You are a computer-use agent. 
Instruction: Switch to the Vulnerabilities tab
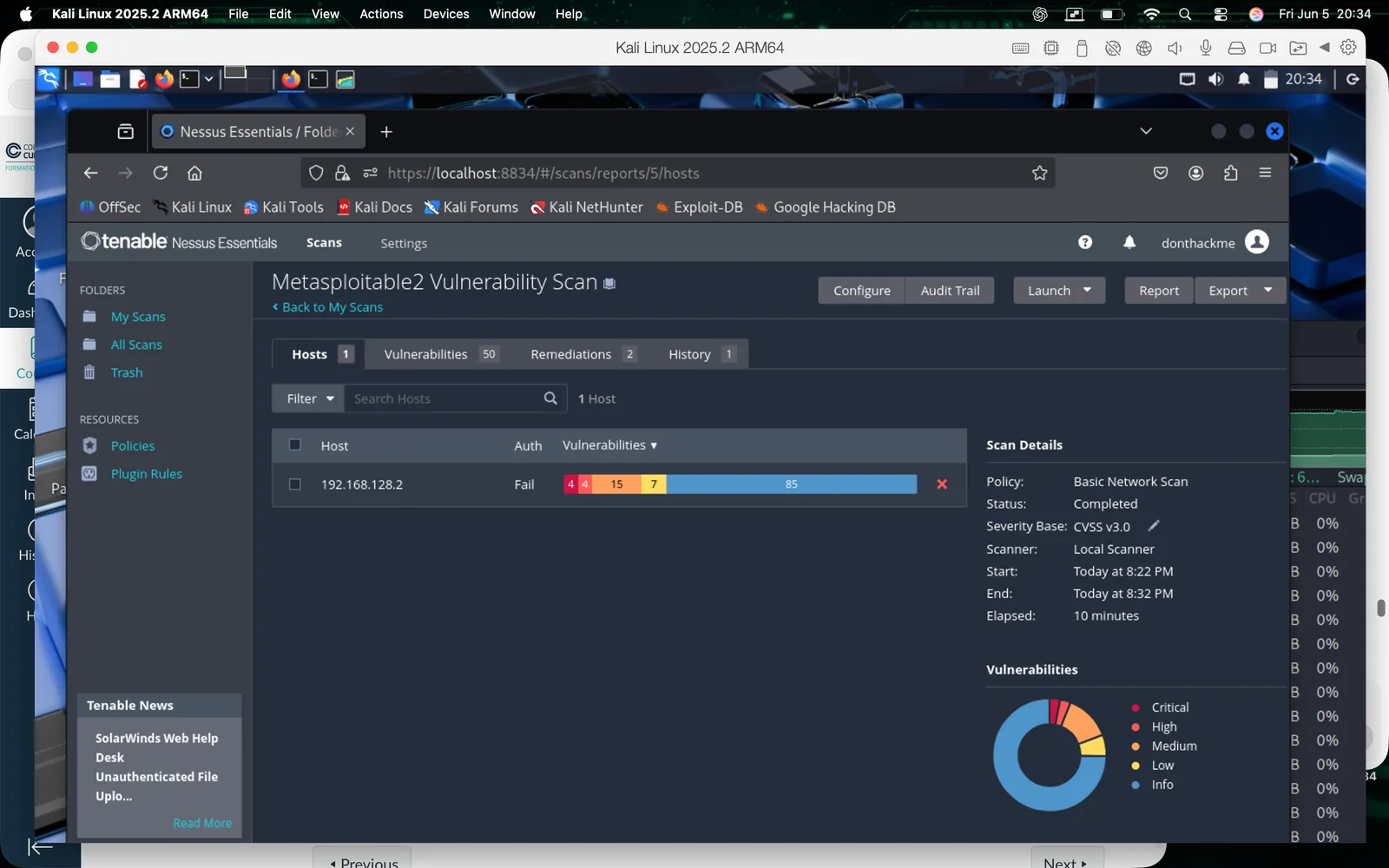440,354
